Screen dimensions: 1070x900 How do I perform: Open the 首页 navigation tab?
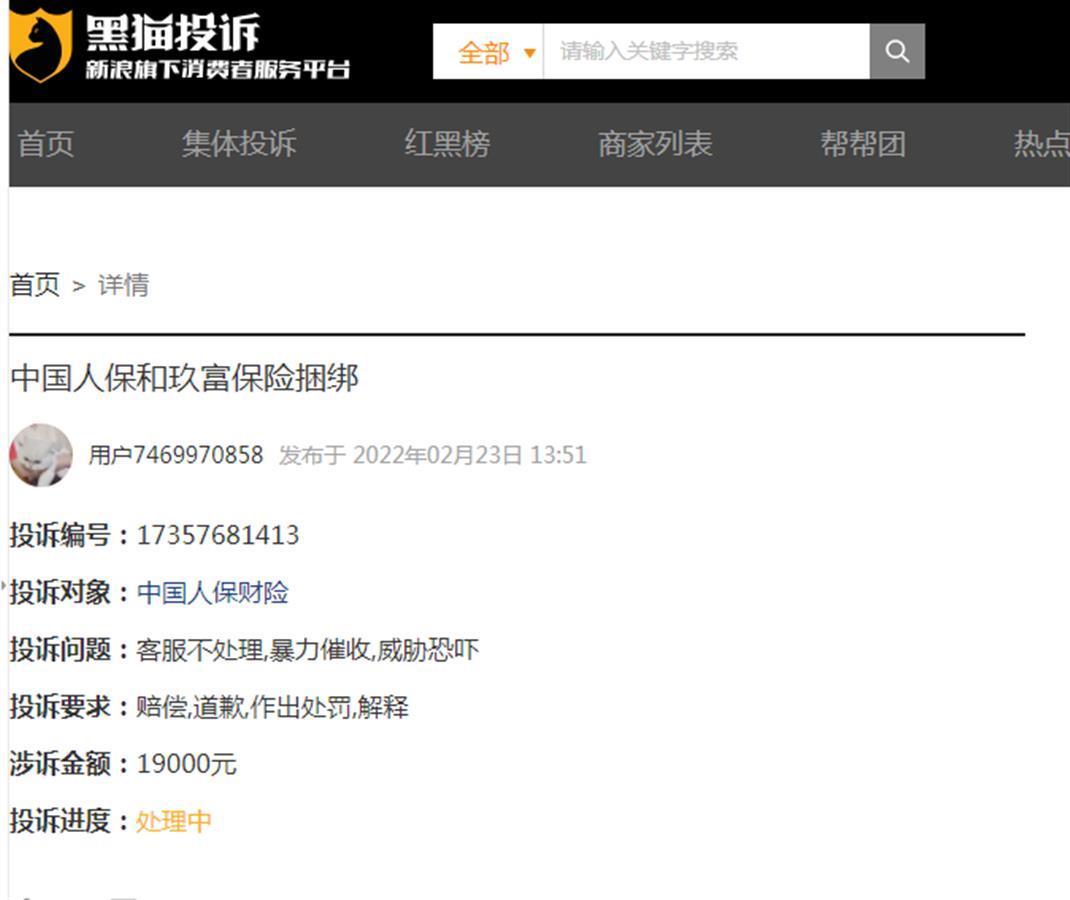45,144
